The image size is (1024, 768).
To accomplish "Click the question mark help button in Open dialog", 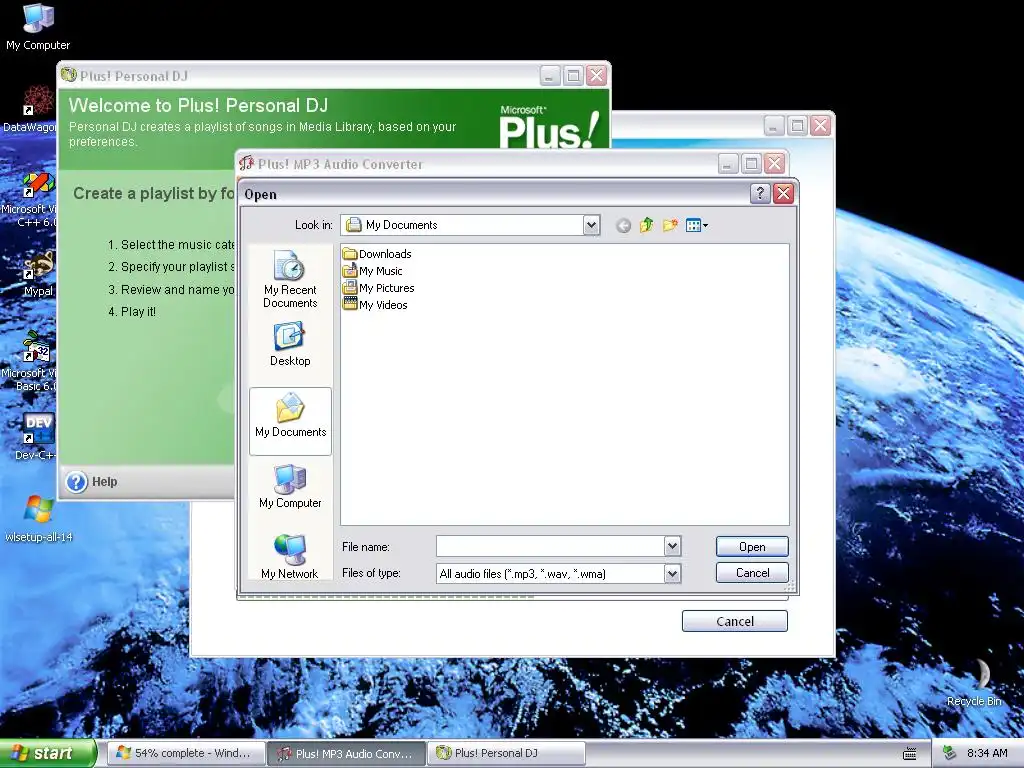I will pos(760,193).
